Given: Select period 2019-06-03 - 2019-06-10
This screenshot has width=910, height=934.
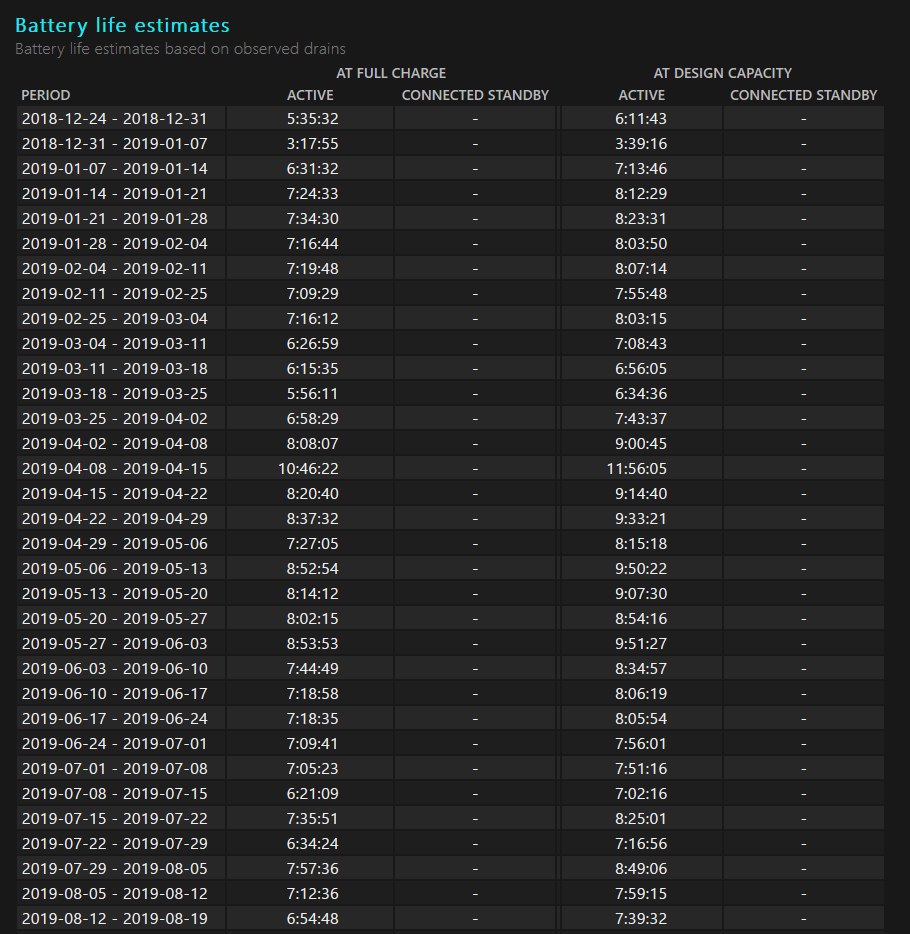Looking at the screenshot, I should click(x=114, y=669).
